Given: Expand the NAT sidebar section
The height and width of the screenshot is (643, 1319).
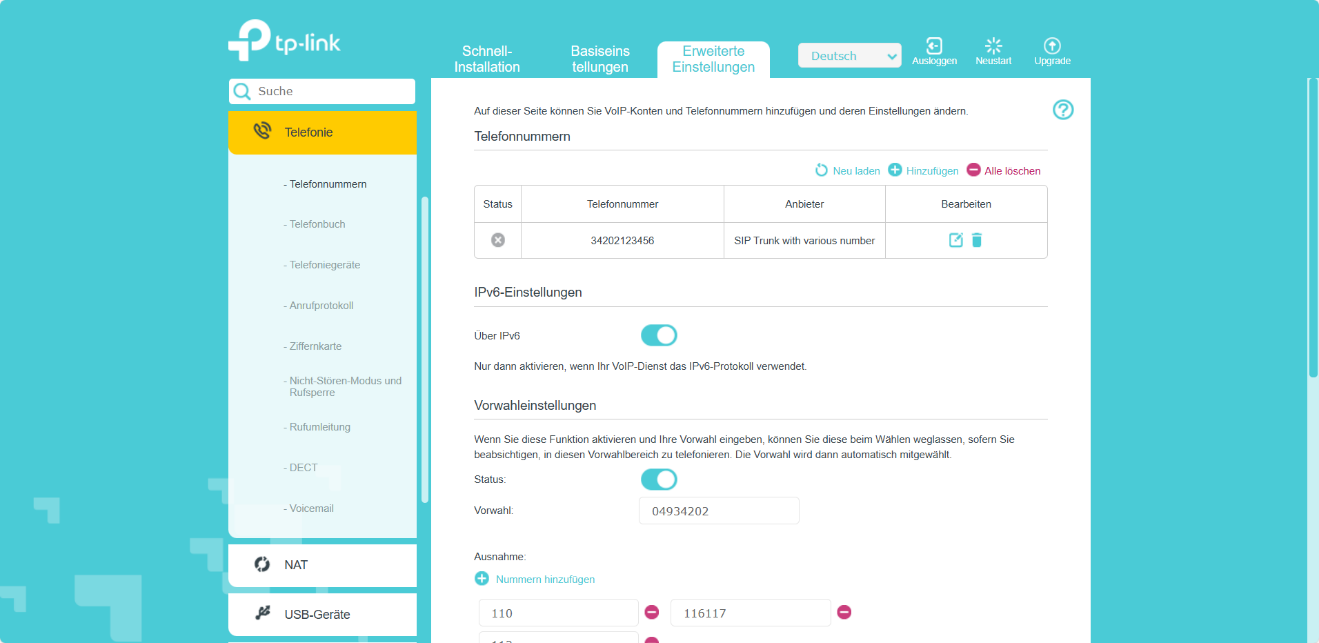Looking at the screenshot, I should click(x=322, y=565).
